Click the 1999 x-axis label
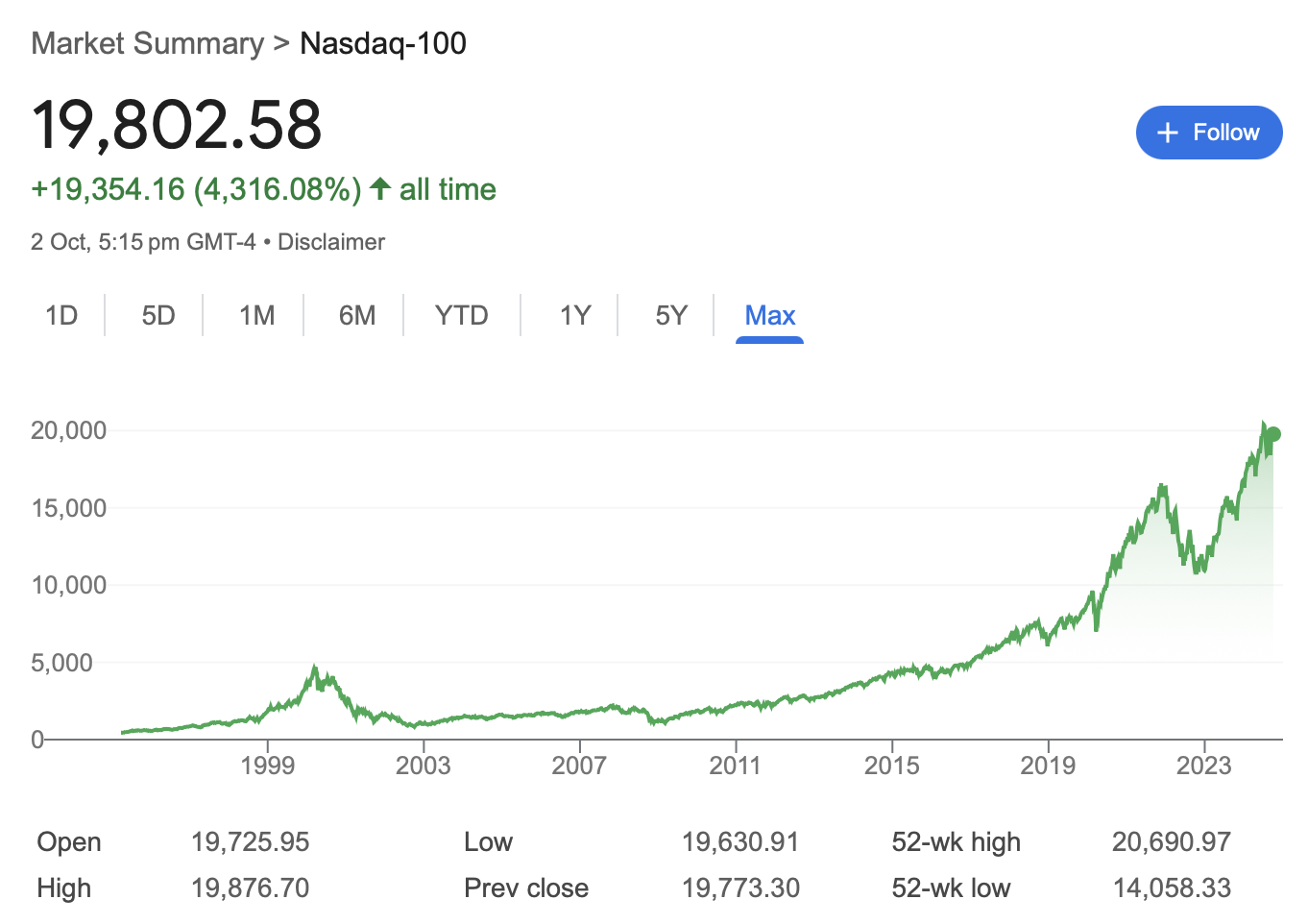Image resolution: width=1308 pixels, height=924 pixels. pos(267,766)
